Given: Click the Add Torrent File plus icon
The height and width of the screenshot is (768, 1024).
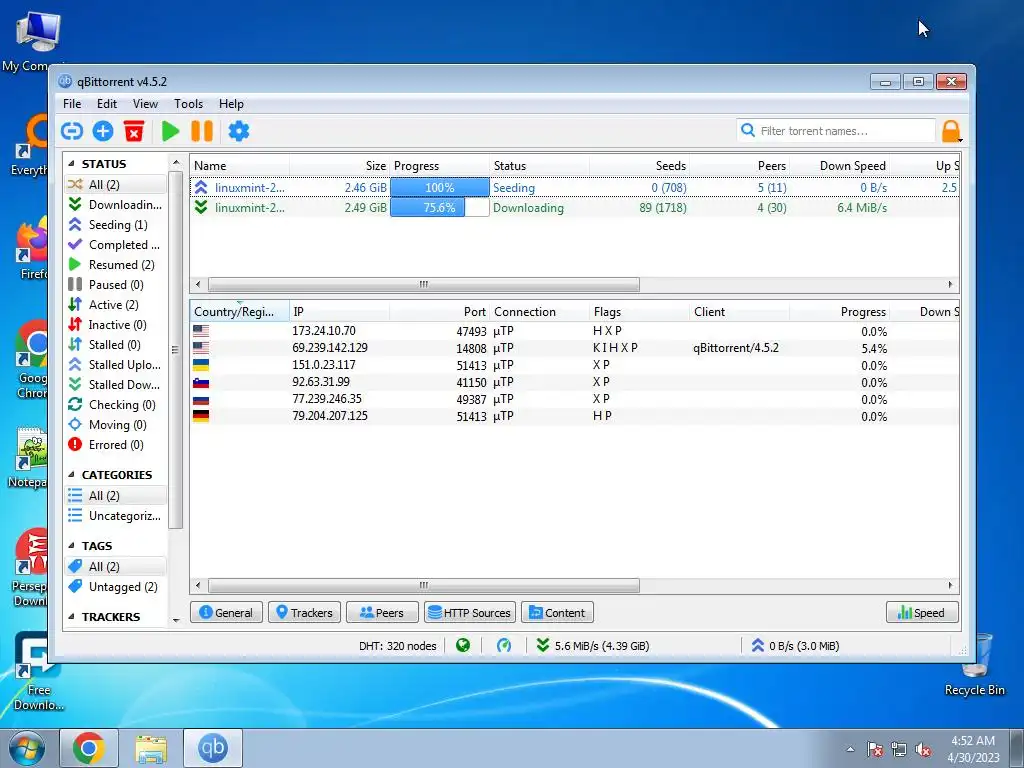Looking at the screenshot, I should [x=103, y=131].
